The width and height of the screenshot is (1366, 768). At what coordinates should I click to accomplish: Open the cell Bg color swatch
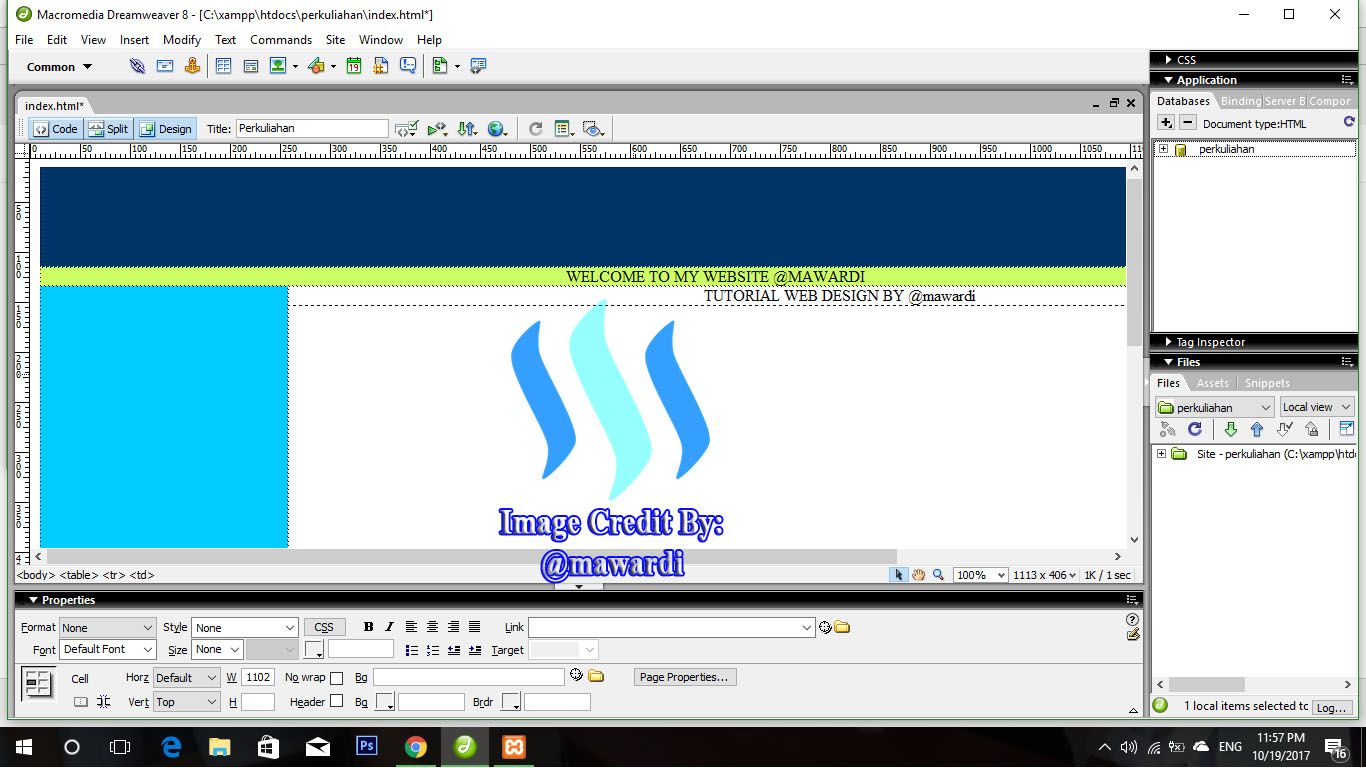tap(384, 702)
